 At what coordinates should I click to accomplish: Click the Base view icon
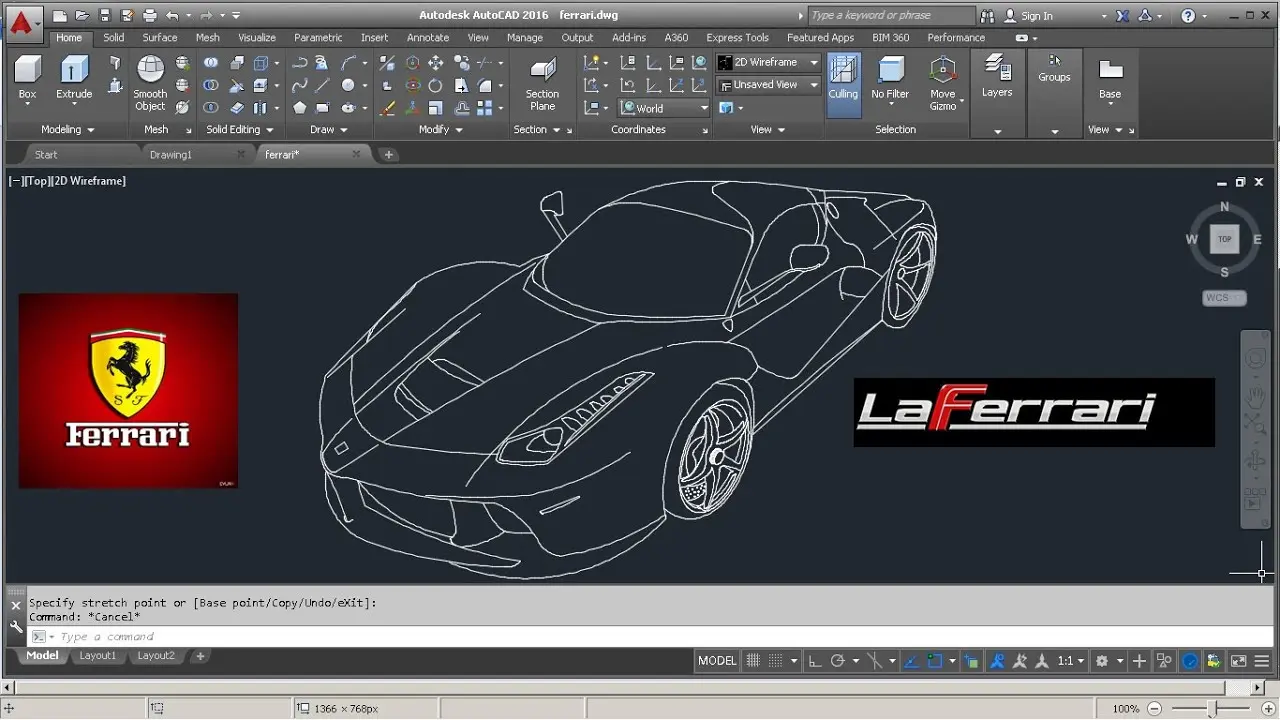pyautogui.click(x=1110, y=78)
